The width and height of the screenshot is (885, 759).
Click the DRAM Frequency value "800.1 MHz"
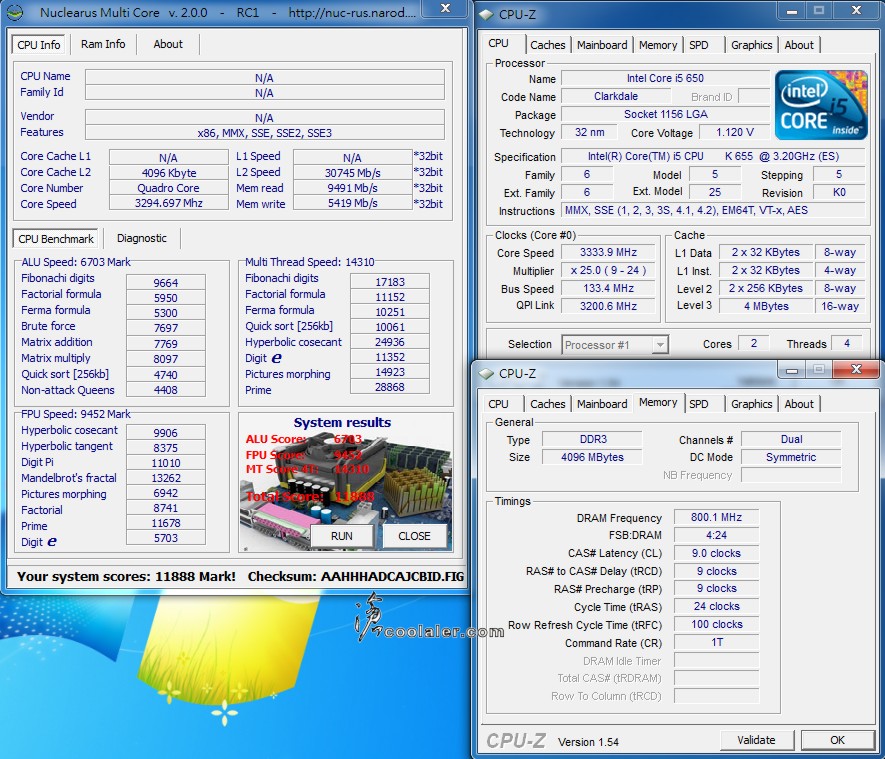716,517
